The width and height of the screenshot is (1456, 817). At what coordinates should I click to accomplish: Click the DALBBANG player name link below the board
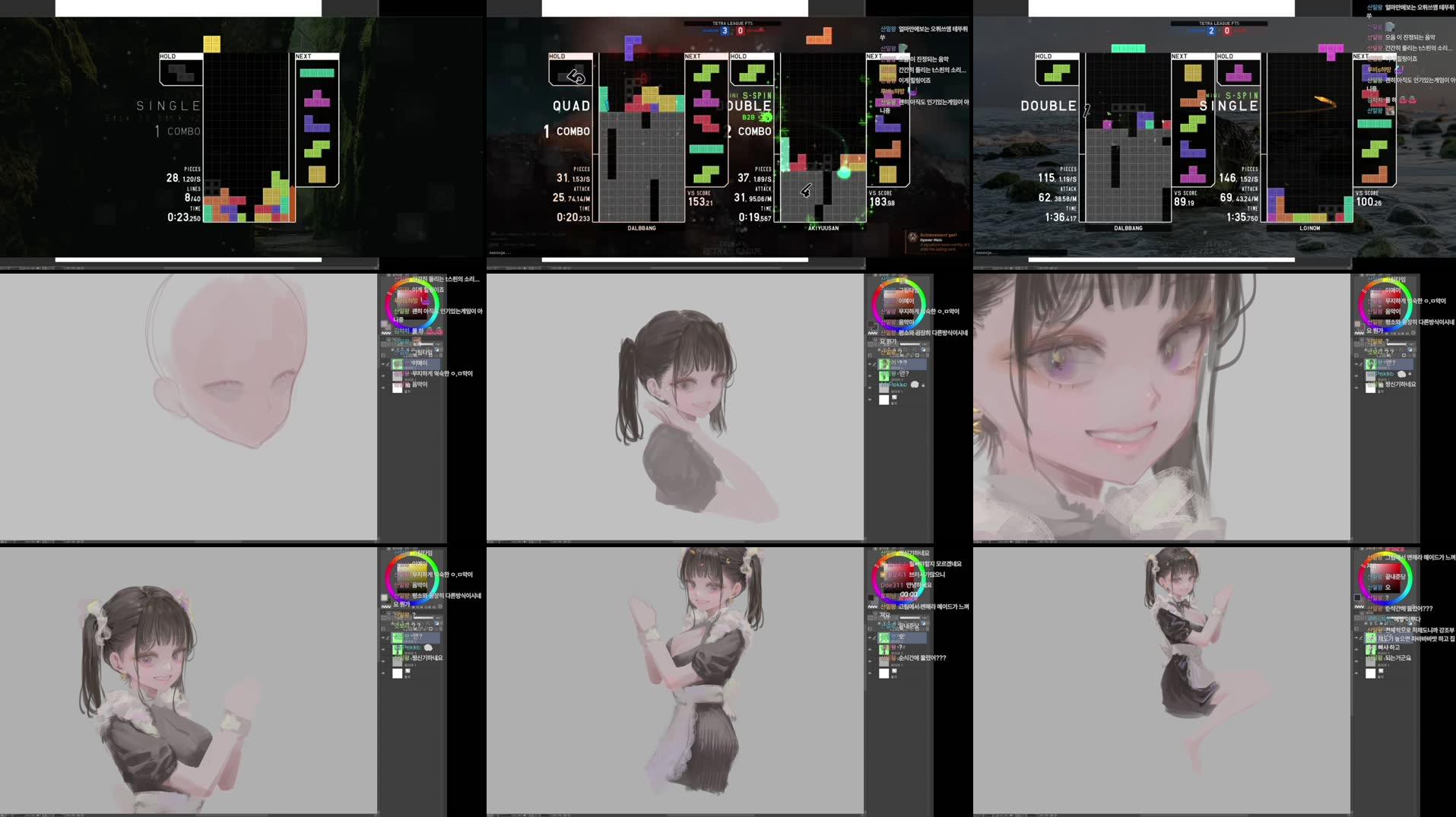pyautogui.click(x=640, y=228)
